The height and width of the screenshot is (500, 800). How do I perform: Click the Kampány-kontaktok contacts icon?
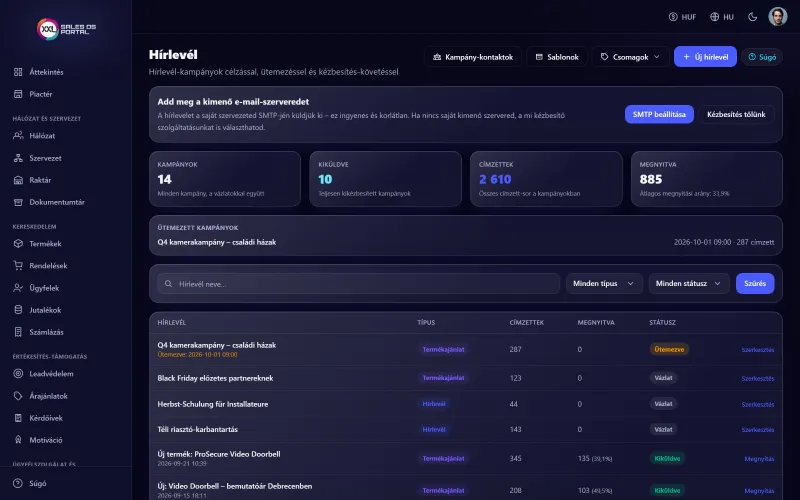click(x=437, y=57)
